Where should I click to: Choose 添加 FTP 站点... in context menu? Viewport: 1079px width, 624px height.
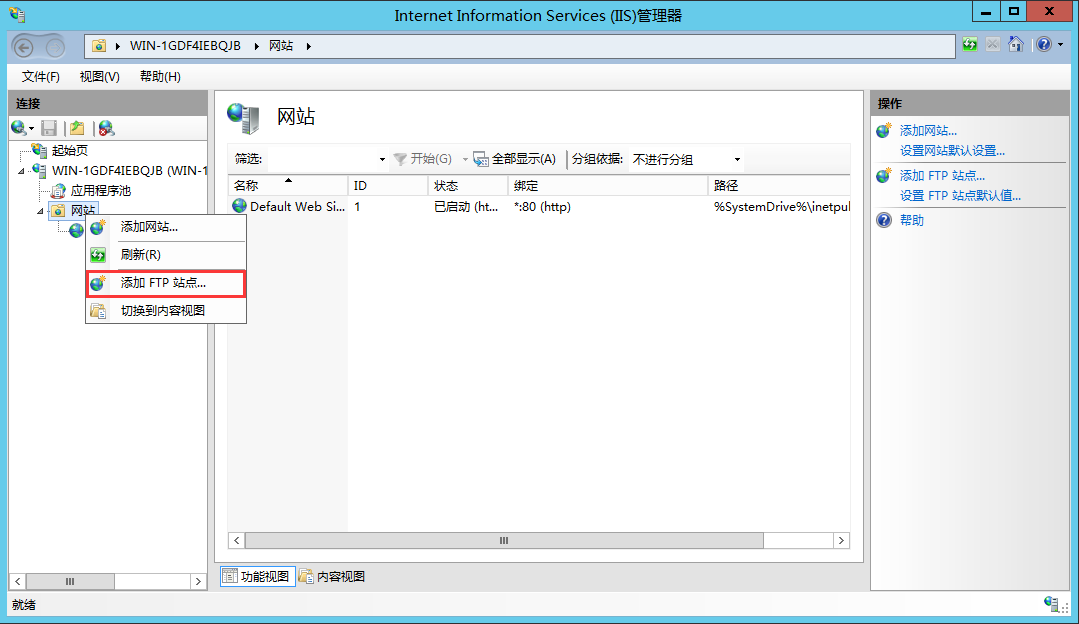coord(166,283)
